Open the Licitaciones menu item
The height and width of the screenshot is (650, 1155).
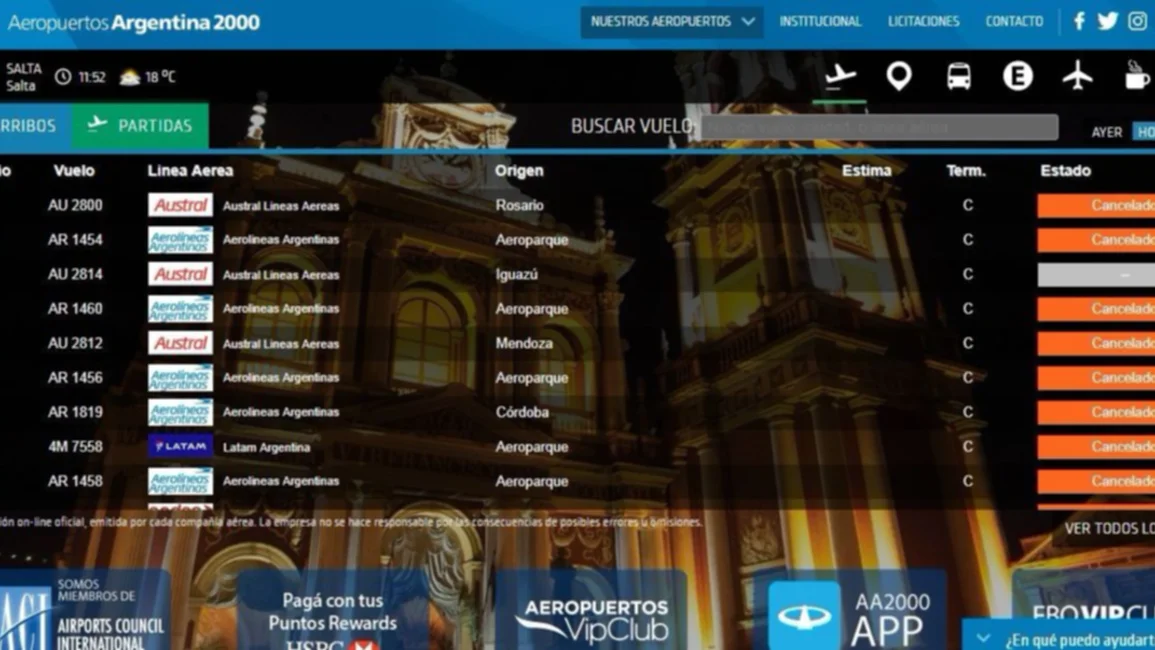point(923,21)
